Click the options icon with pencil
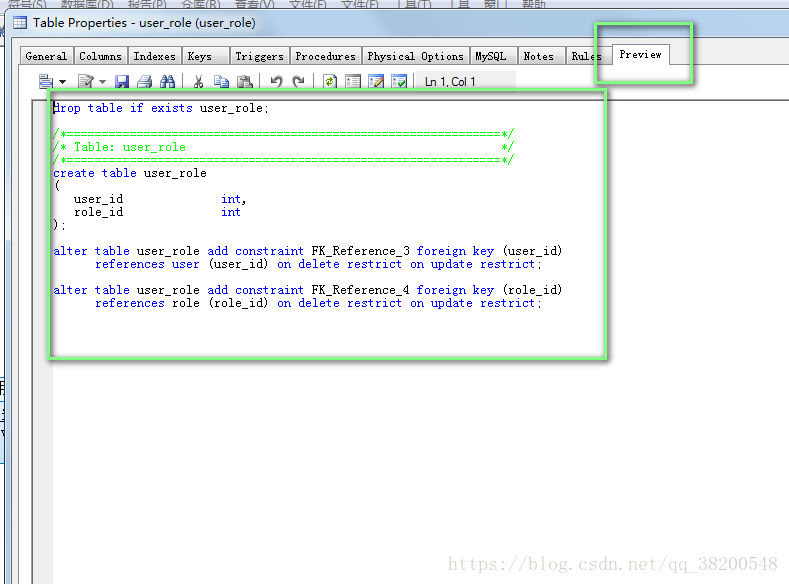 376,81
